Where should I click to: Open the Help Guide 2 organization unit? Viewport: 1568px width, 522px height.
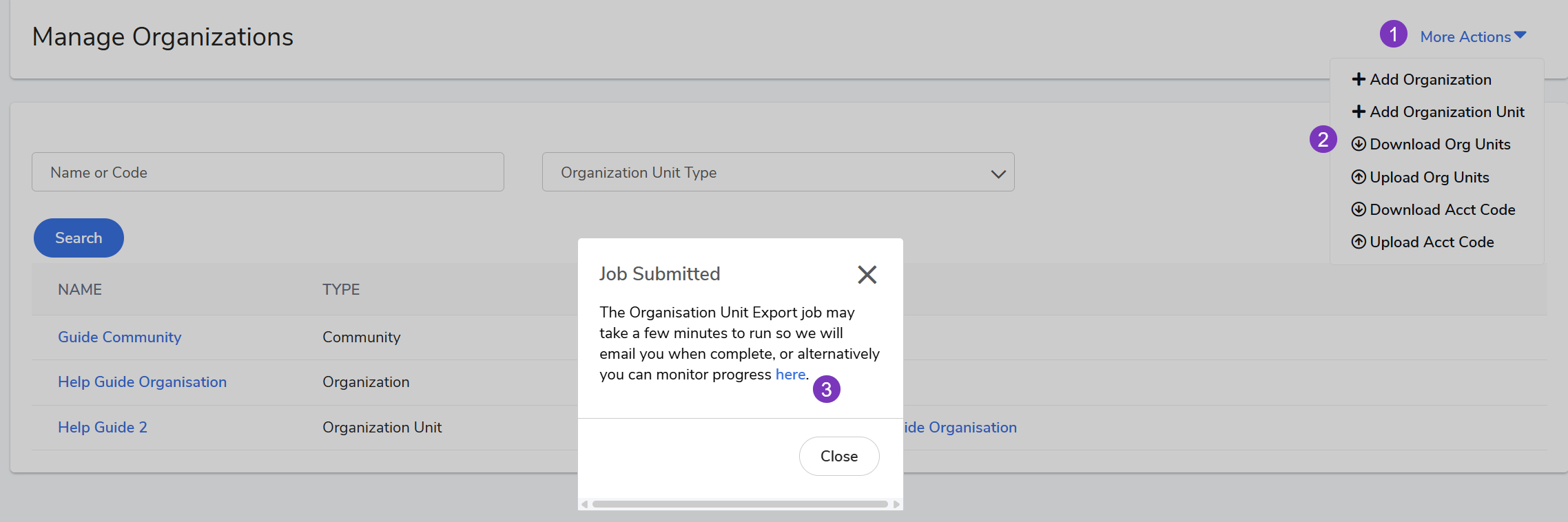(102, 427)
